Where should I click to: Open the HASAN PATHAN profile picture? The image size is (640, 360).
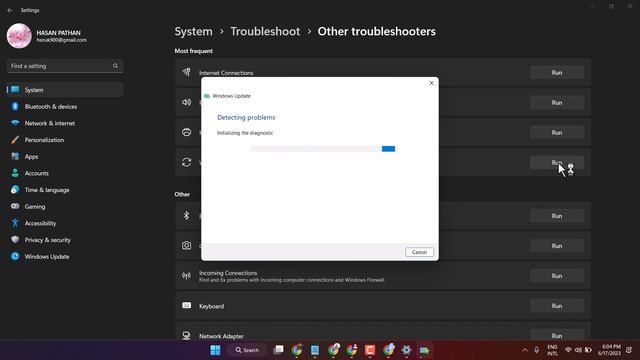click(x=19, y=36)
